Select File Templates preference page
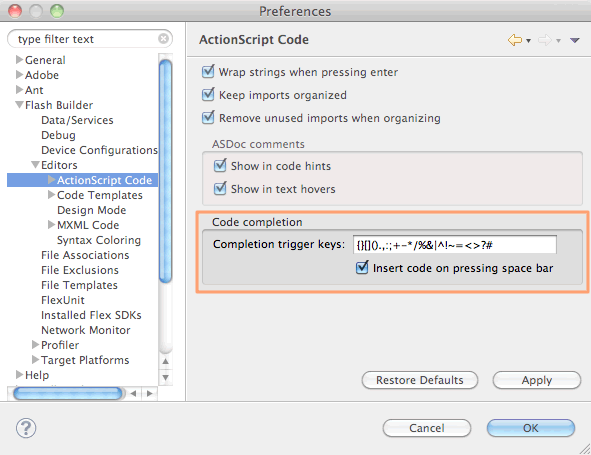591x455 pixels. tap(80, 285)
